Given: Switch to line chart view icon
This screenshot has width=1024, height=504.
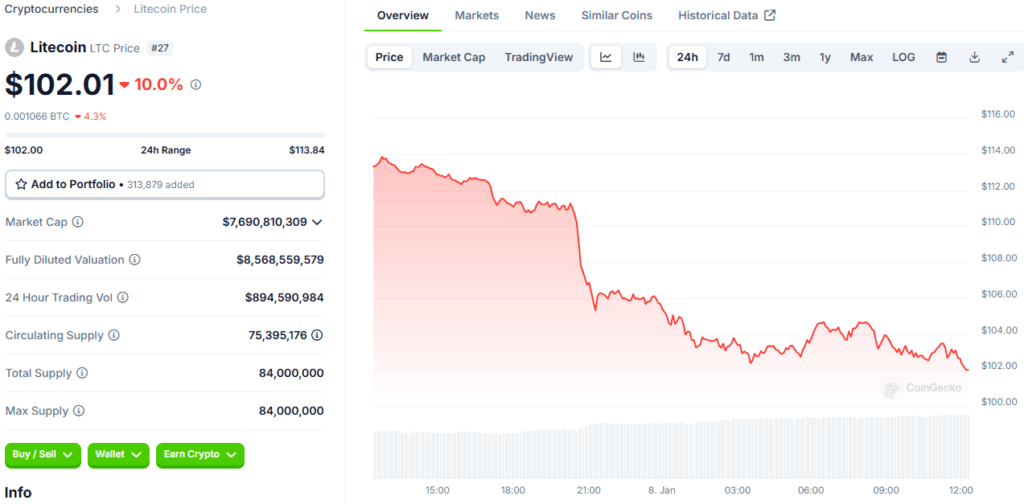Looking at the screenshot, I should pos(606,57).
